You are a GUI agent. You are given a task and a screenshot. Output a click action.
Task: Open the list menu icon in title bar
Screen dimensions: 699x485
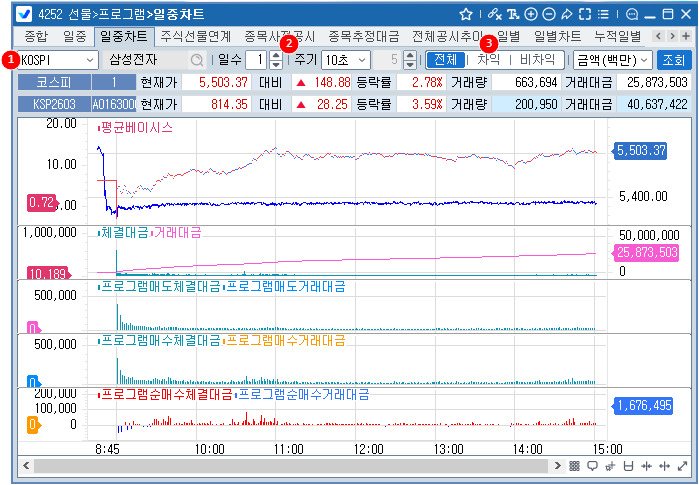pyautogui.click(x=603, y=14)
